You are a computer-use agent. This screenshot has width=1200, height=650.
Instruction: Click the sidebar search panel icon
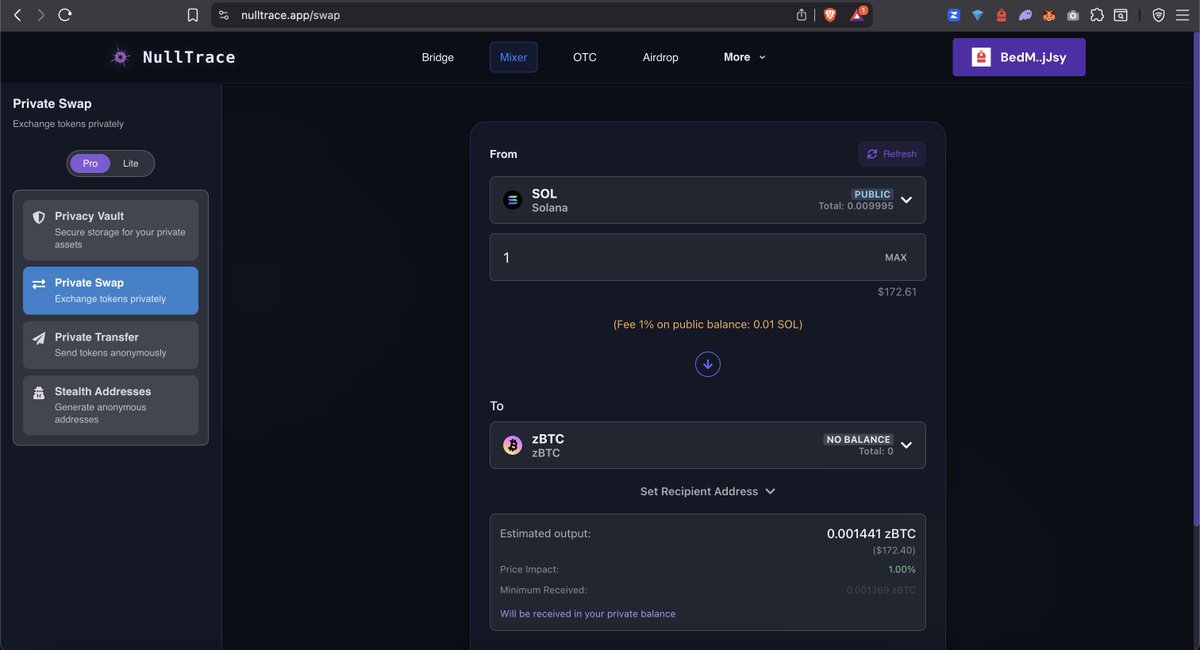click(x=1121, y=15)
